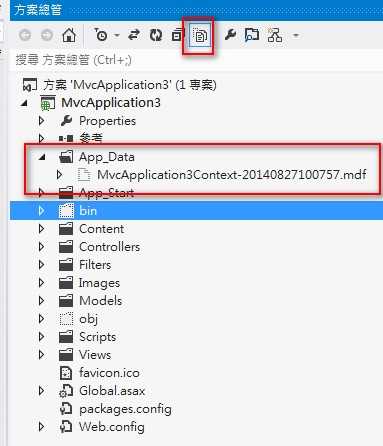The image size is (383, 446).
Task: Select solution node 'MvcApplication3' (1 專案)
Action: [130, 85]
